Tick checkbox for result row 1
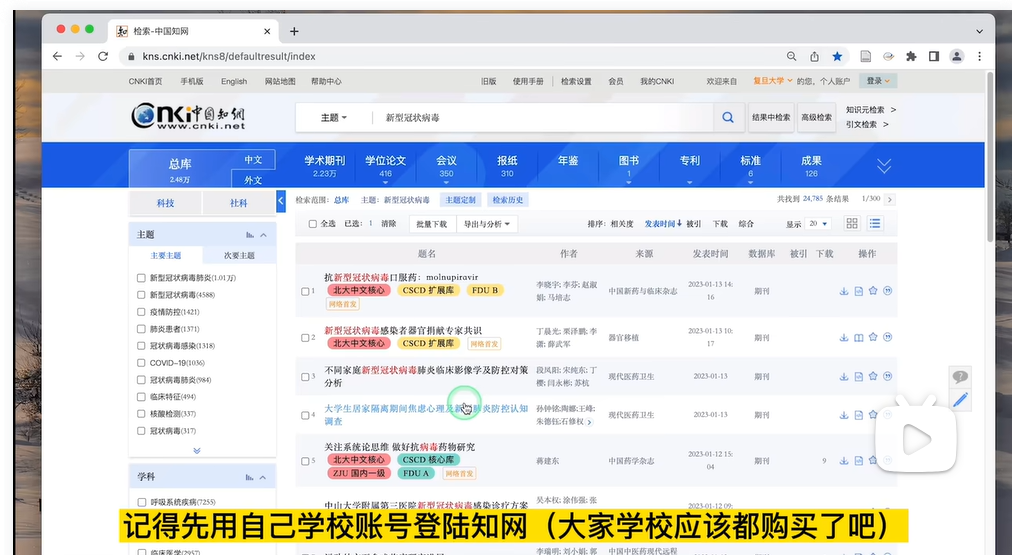Image resolution: width=1012 pixels, height=555 pixels. (305, 291)
